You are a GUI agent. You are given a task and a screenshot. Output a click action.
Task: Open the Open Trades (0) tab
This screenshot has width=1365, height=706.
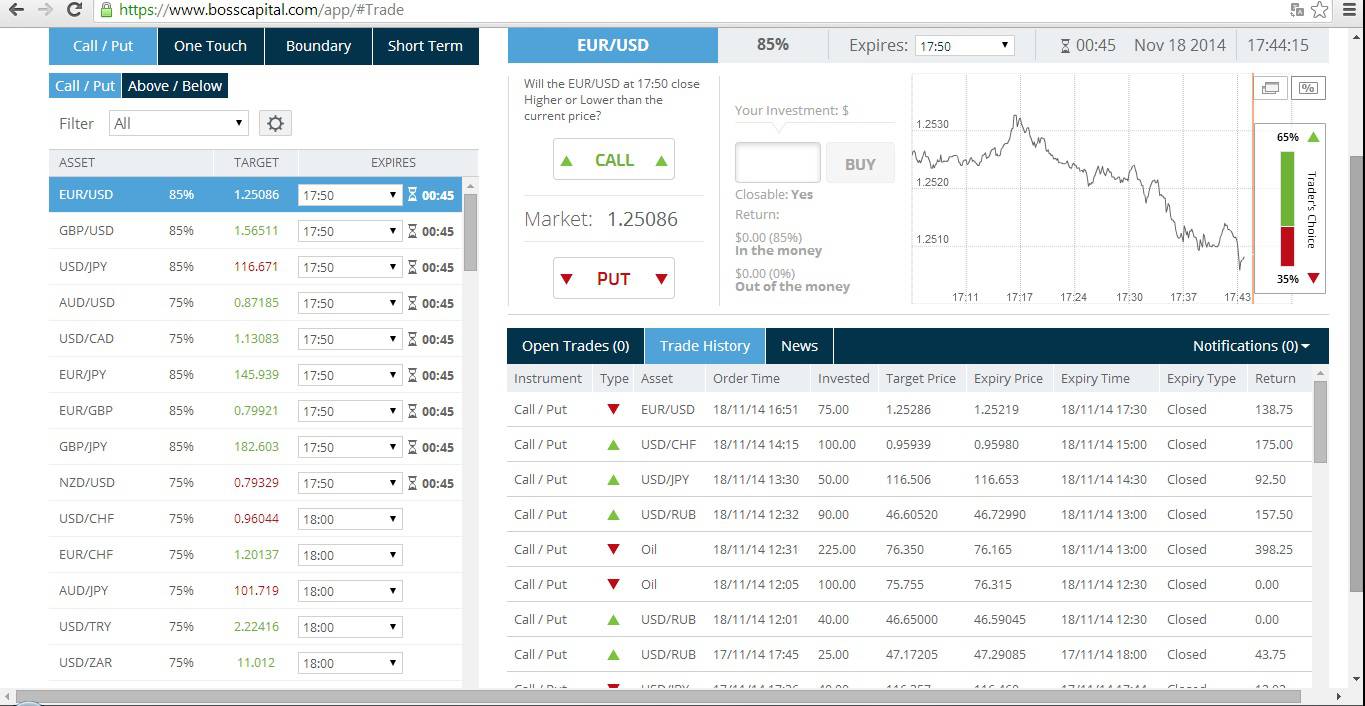tap(575, 346)
